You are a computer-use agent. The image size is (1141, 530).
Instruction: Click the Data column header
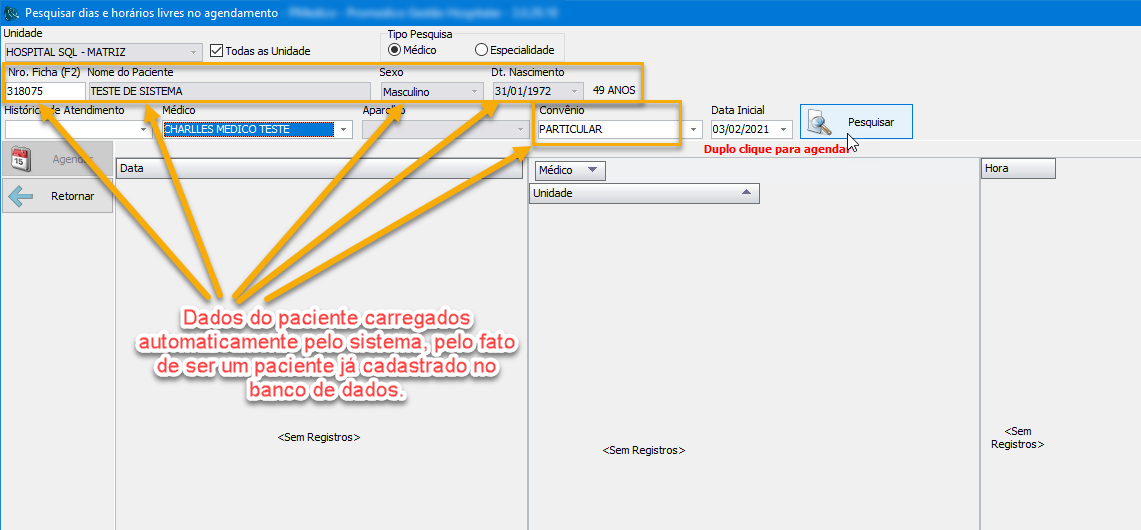tap(320, 169)
